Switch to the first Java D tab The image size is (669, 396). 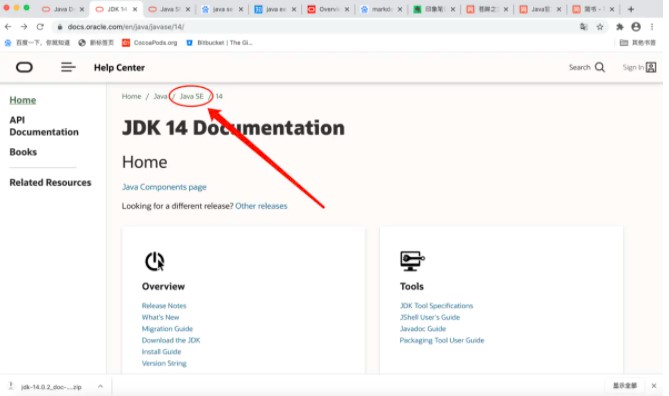(x=63, y=9)
